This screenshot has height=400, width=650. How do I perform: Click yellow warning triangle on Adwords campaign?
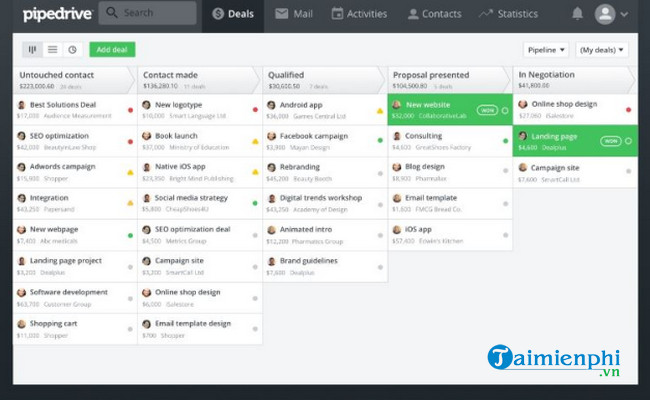pos(130,172)
